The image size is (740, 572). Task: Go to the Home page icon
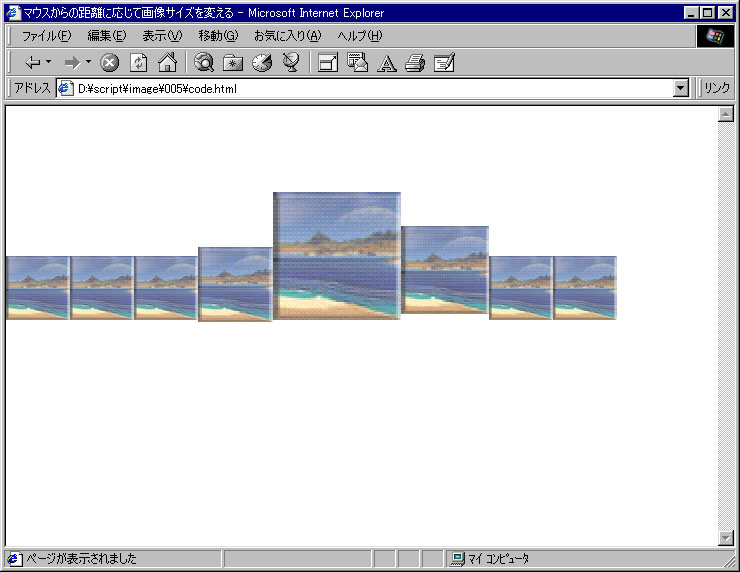(x=168, y=62)
